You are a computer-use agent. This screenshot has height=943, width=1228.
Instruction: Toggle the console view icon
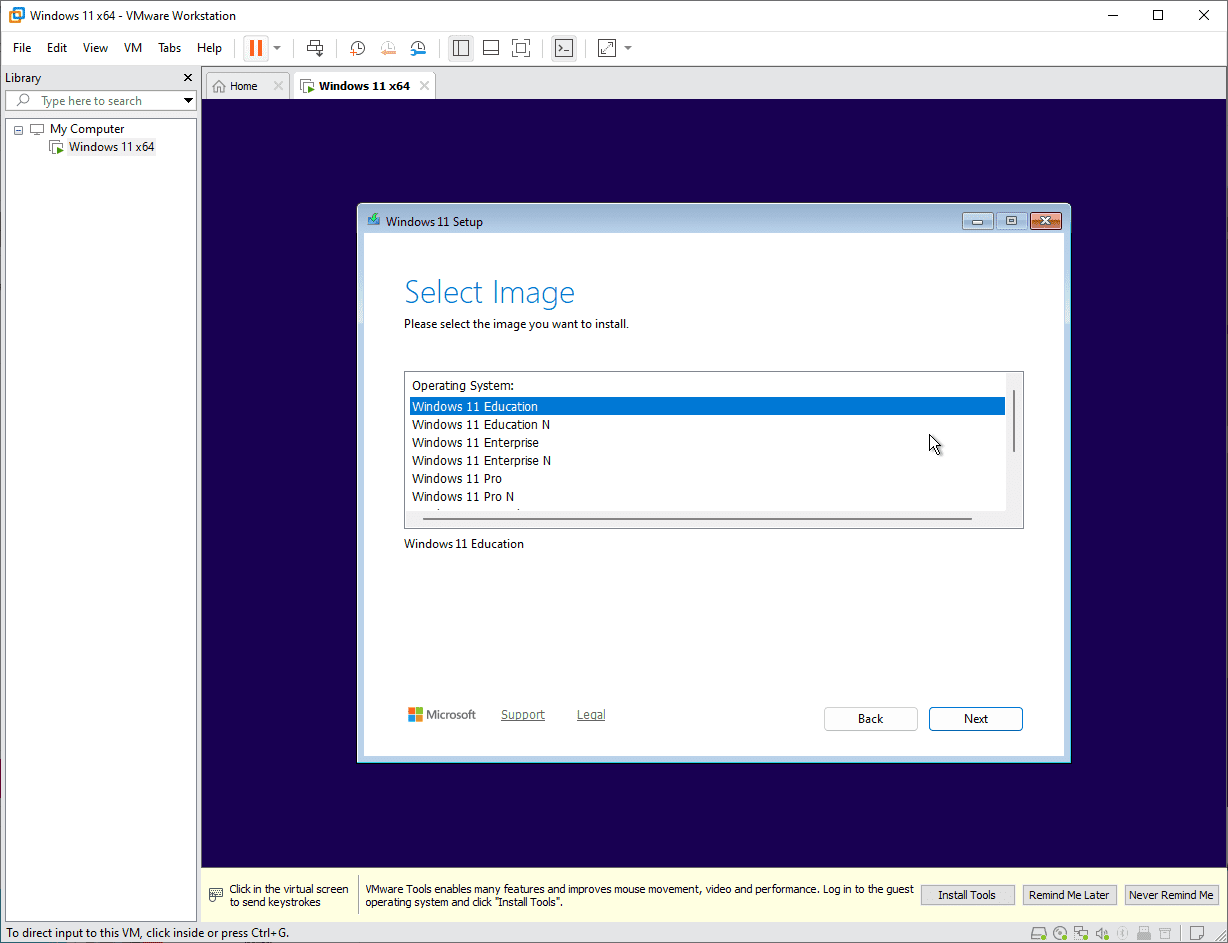tap(564, 48)
